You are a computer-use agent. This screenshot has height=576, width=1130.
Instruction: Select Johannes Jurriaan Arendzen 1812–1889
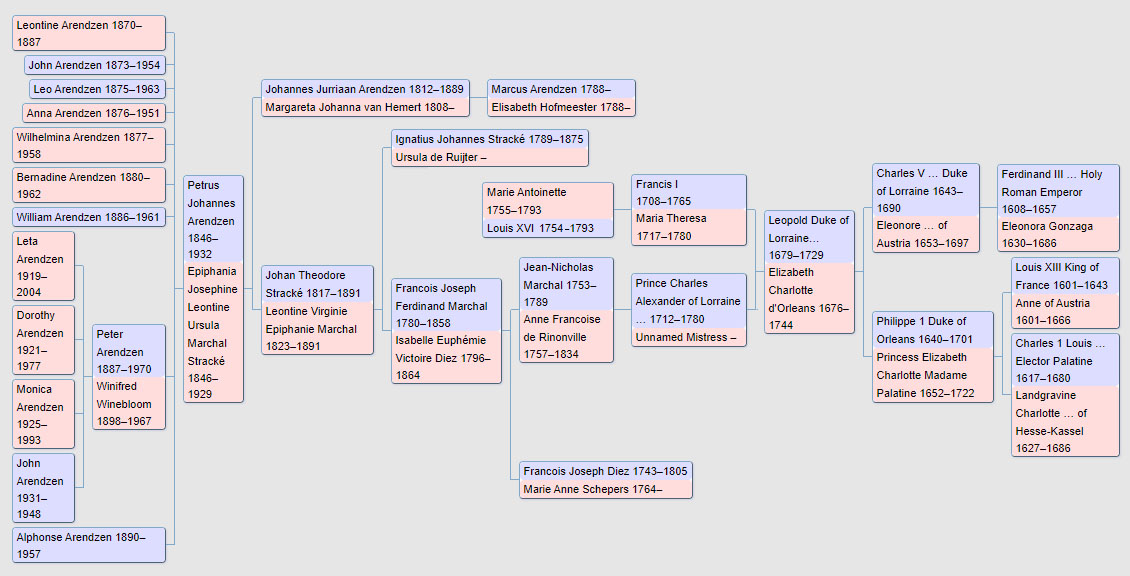coord(365,89)
